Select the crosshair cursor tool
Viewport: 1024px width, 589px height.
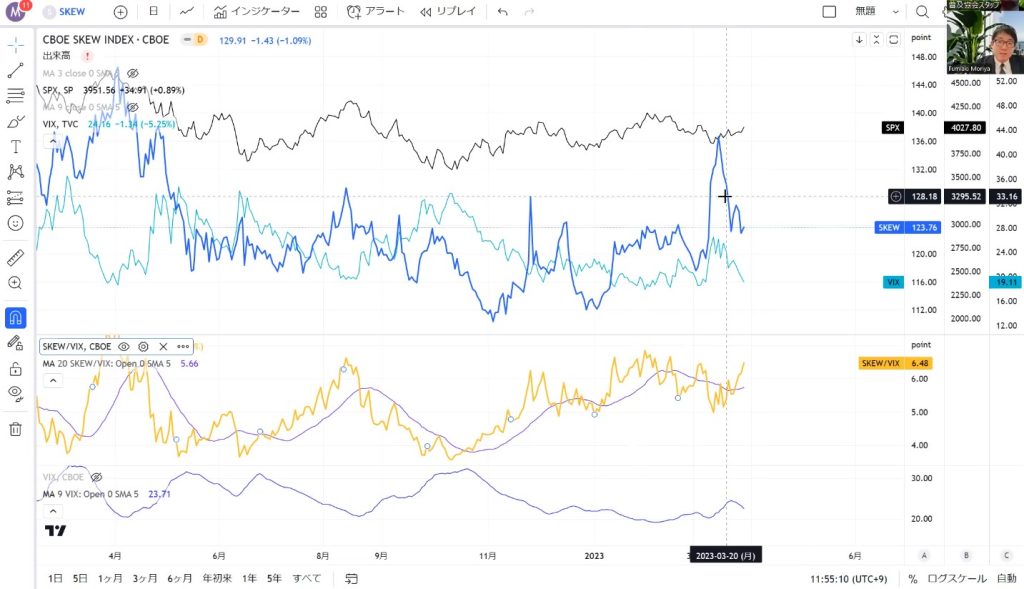[x=16, y=44]
